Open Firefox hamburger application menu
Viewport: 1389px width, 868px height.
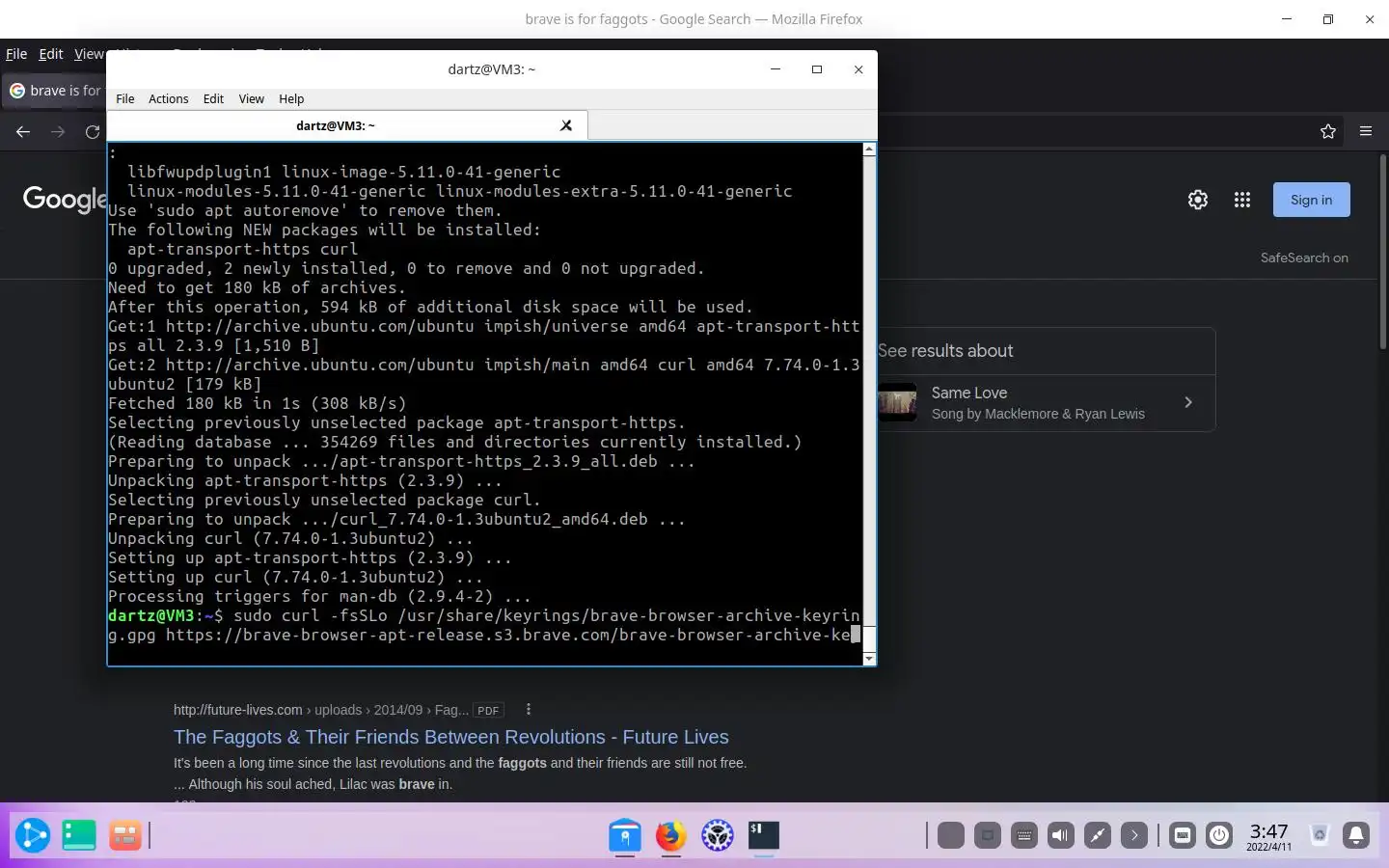click(x=1366, y=132)
